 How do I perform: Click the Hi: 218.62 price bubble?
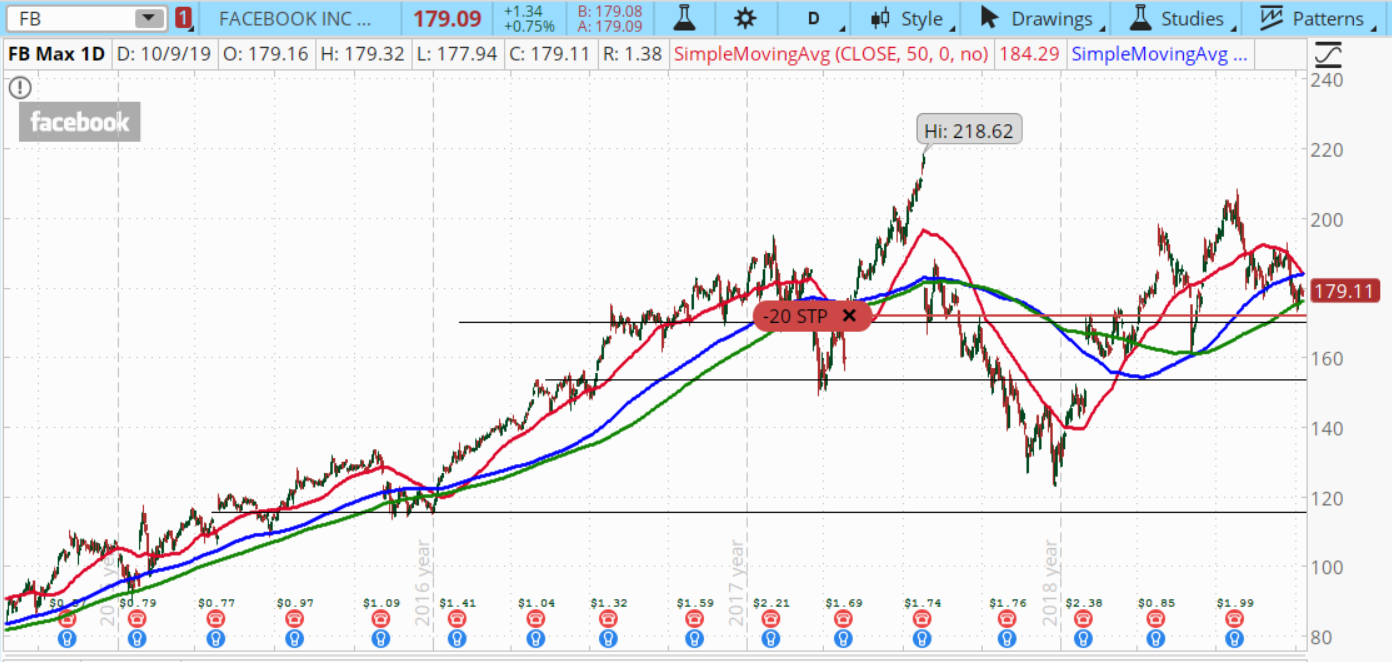coord(971,131)
